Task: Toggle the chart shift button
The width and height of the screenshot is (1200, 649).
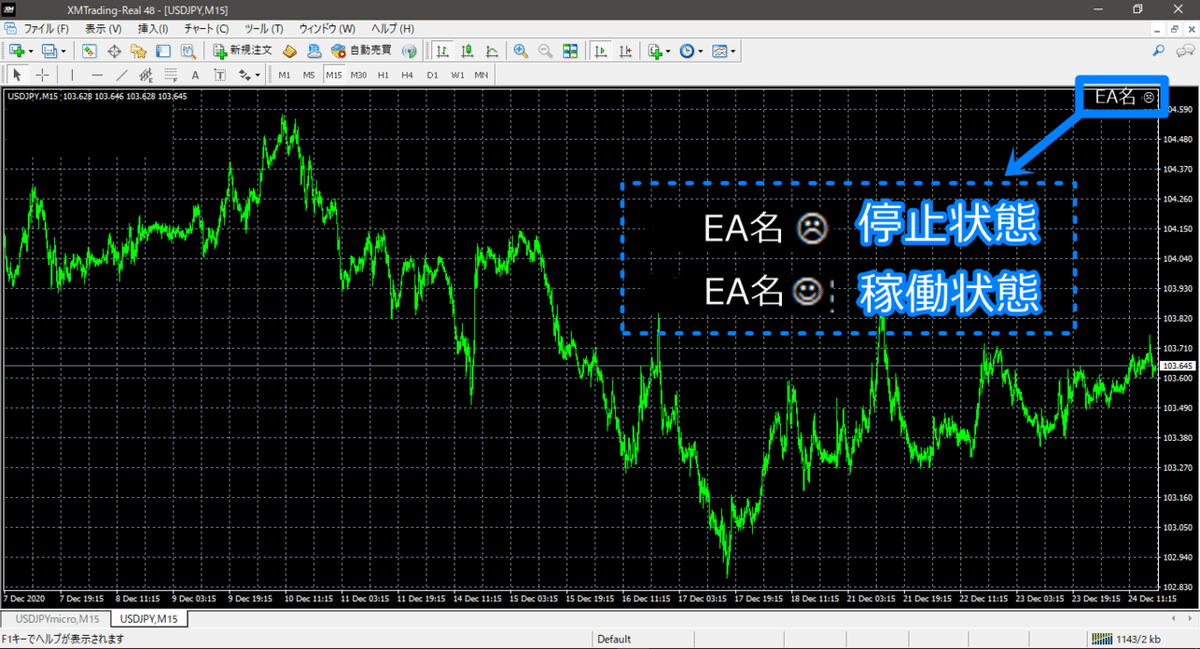Action: point(624,50)
